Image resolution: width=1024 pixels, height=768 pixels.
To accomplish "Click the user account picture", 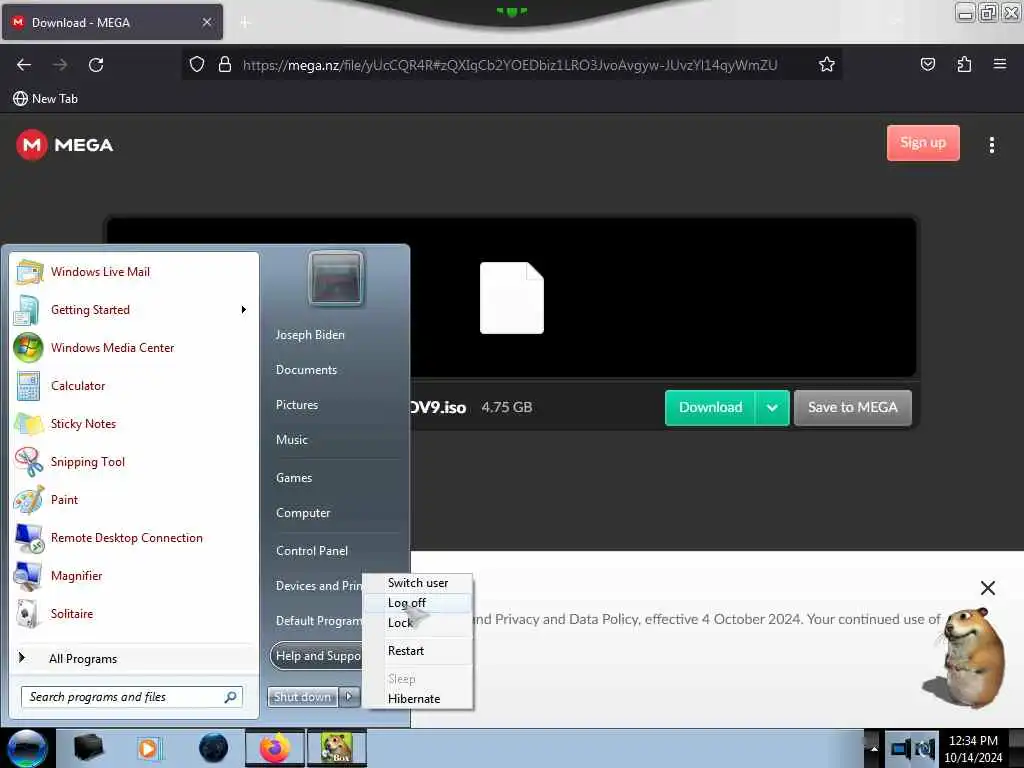I will pos(336,278).
